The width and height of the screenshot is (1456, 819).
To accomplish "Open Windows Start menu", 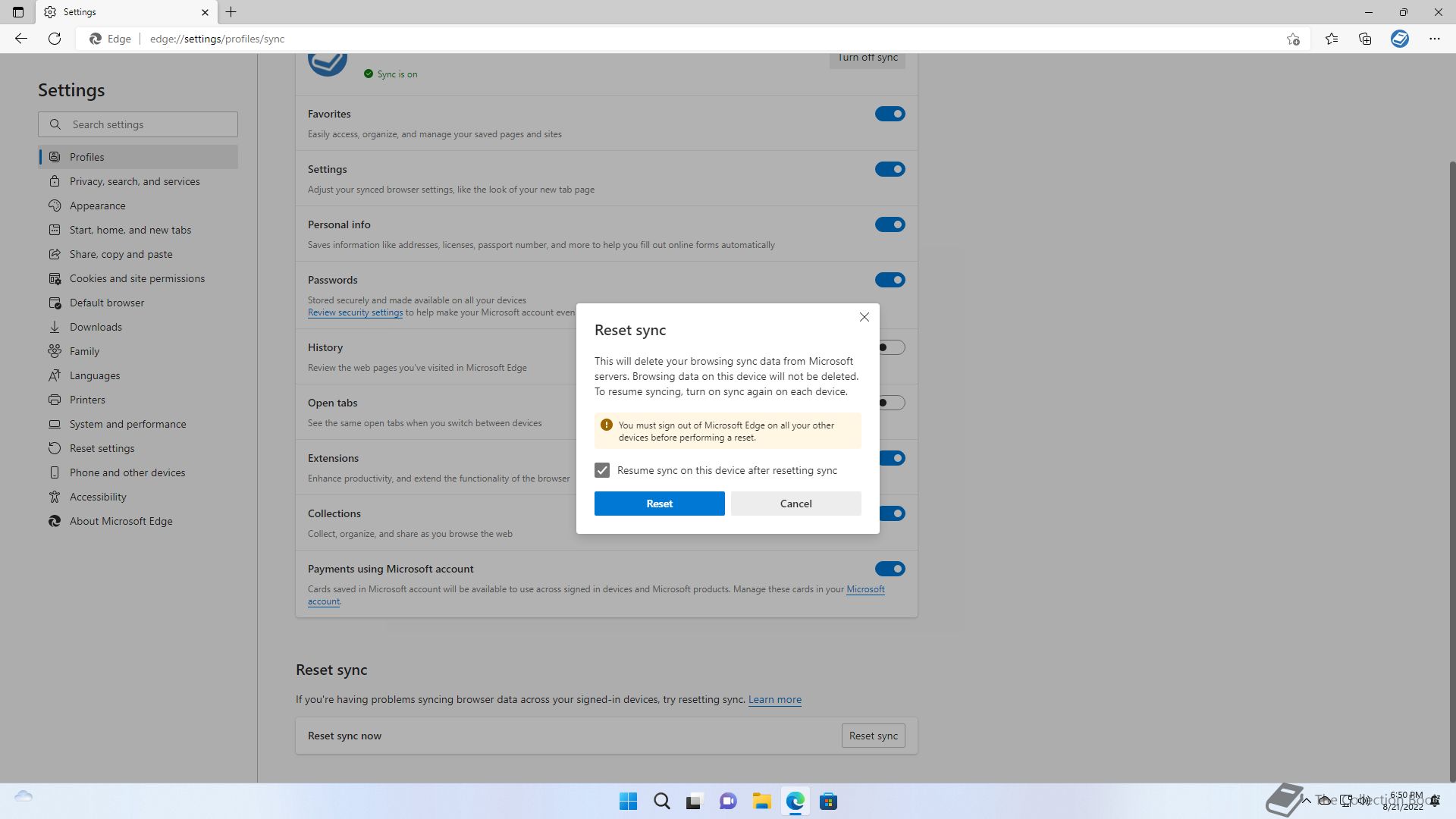I will pyautogui.click(x=628, y=802).
